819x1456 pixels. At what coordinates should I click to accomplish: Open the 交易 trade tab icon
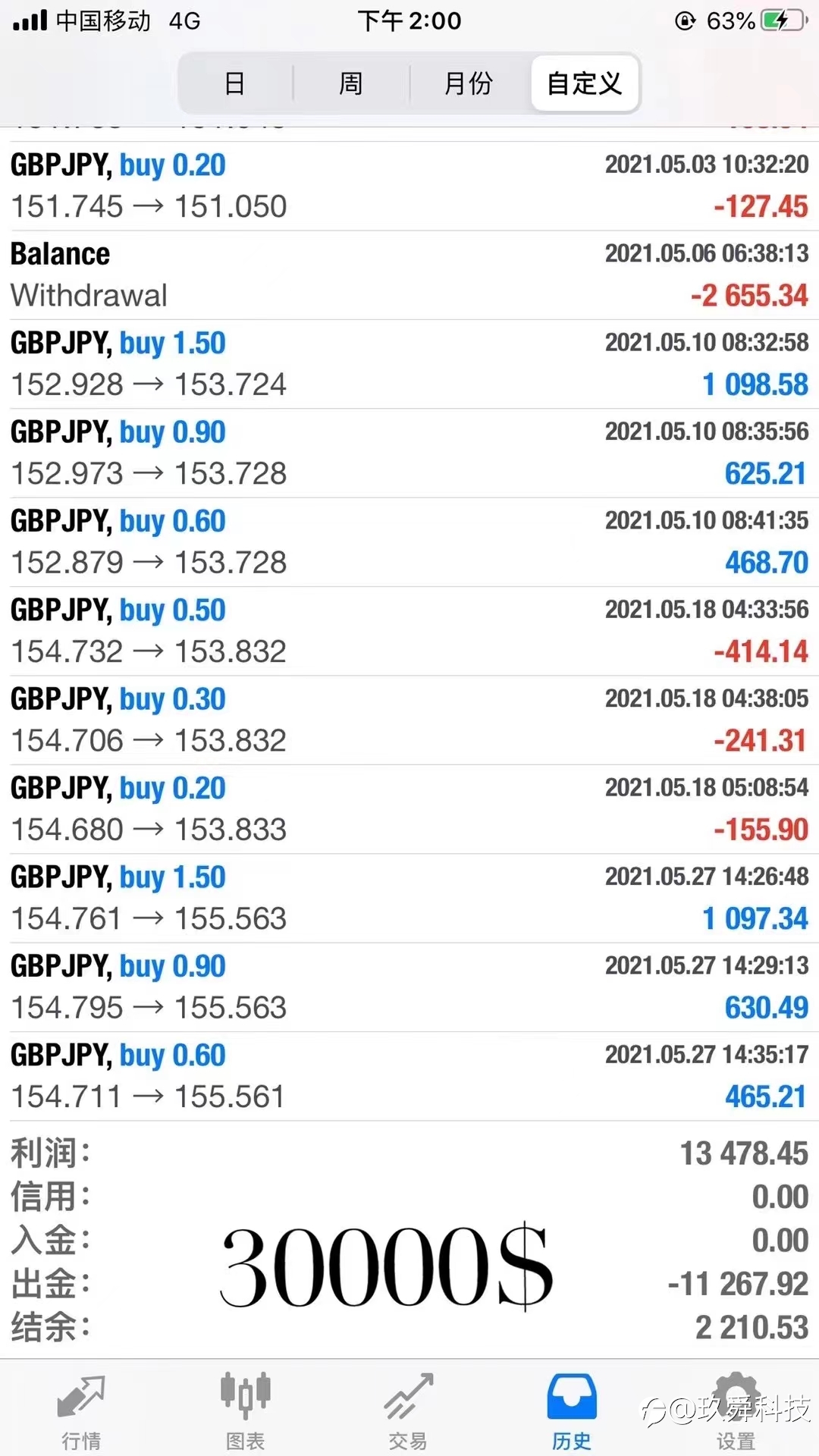pos(409,1396)
